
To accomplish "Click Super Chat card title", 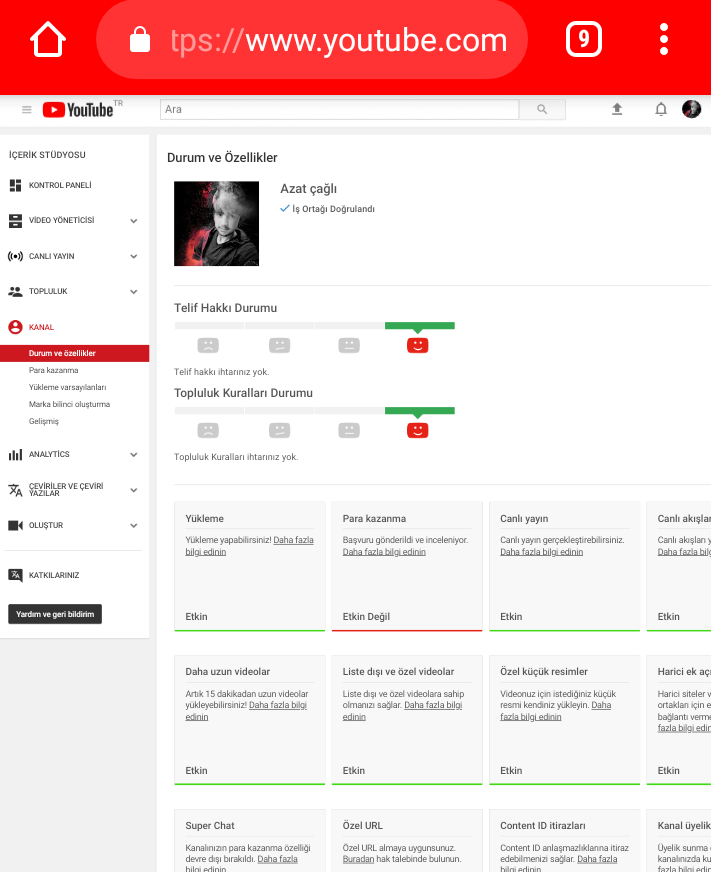I will 210,825.
